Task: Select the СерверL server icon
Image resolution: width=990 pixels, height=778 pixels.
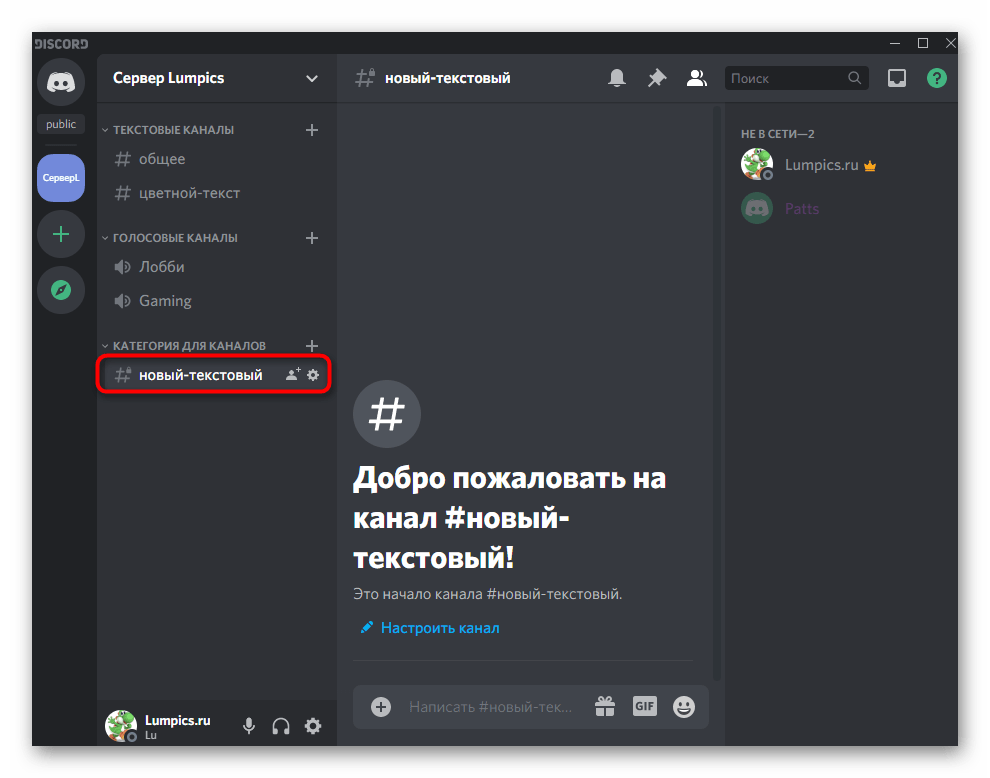Action: tap(61, 178)
